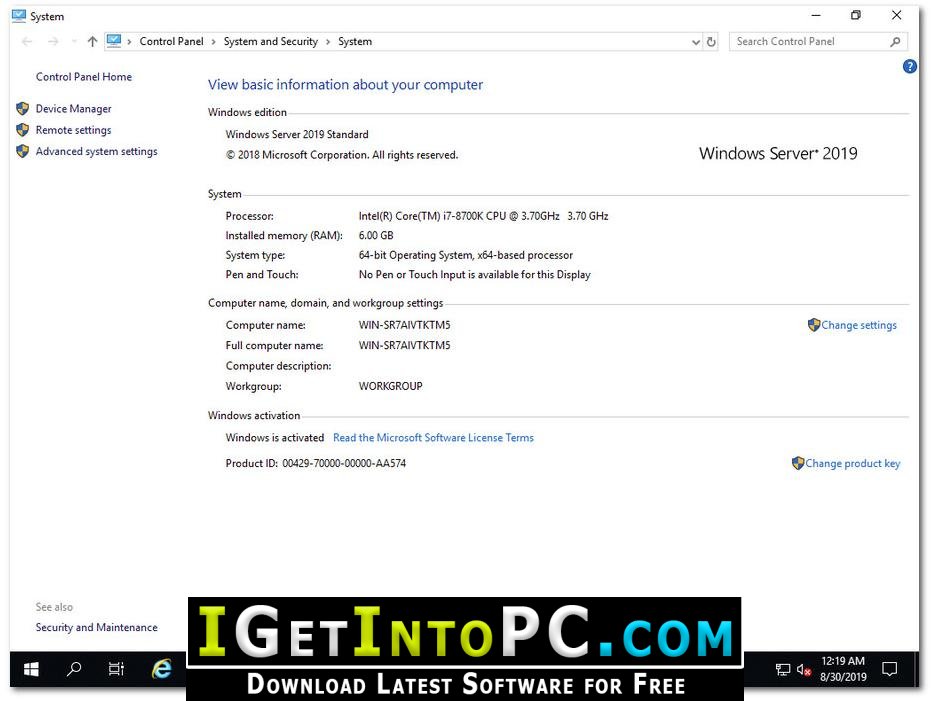The height and width of the screenshot is (701, 931).
Task: Click Change settings for computer name
Action: (x=859, y=325)
